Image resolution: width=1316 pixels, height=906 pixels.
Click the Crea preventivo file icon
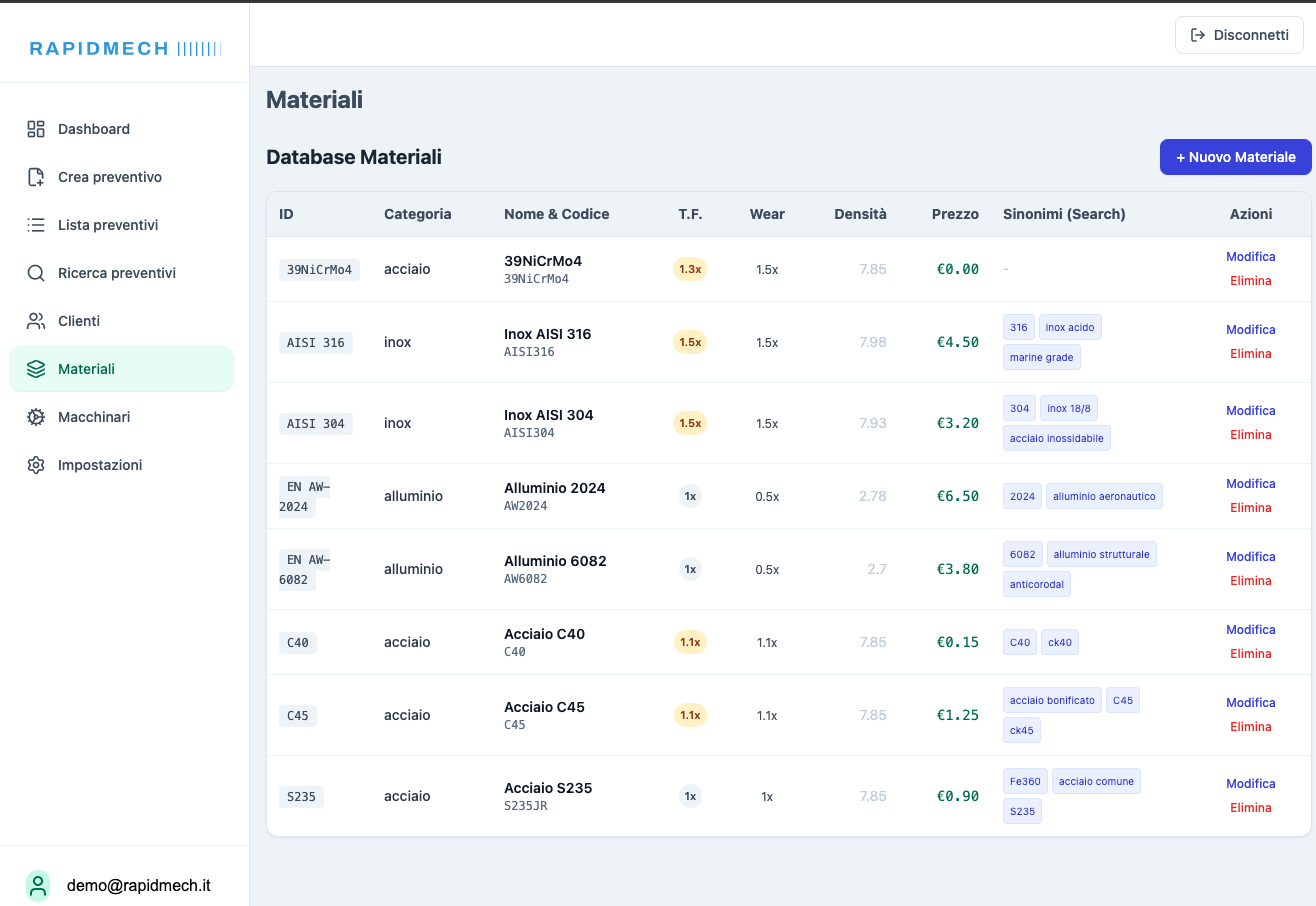[36, 177]
